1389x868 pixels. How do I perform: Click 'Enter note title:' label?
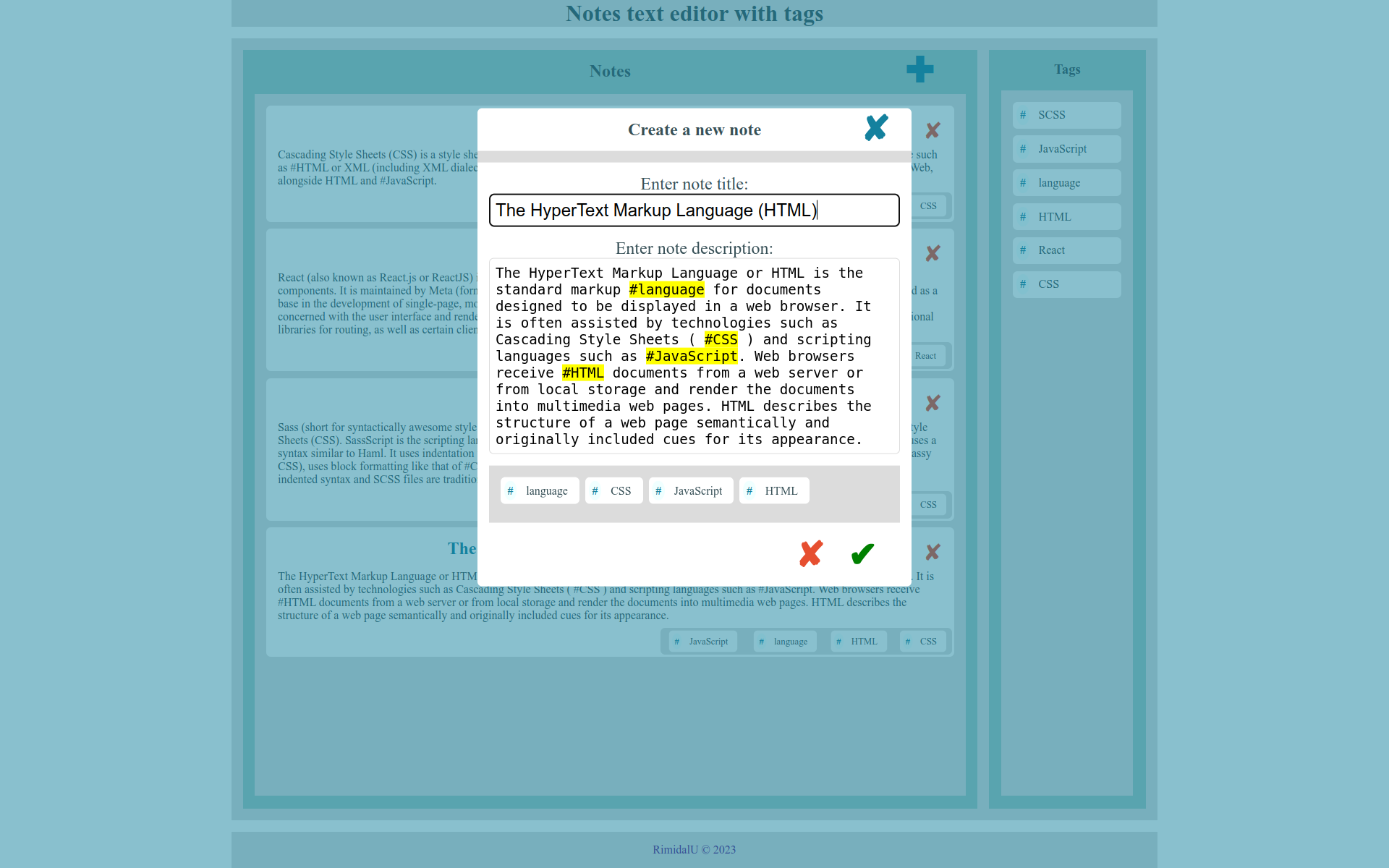(x=694, y=184)
